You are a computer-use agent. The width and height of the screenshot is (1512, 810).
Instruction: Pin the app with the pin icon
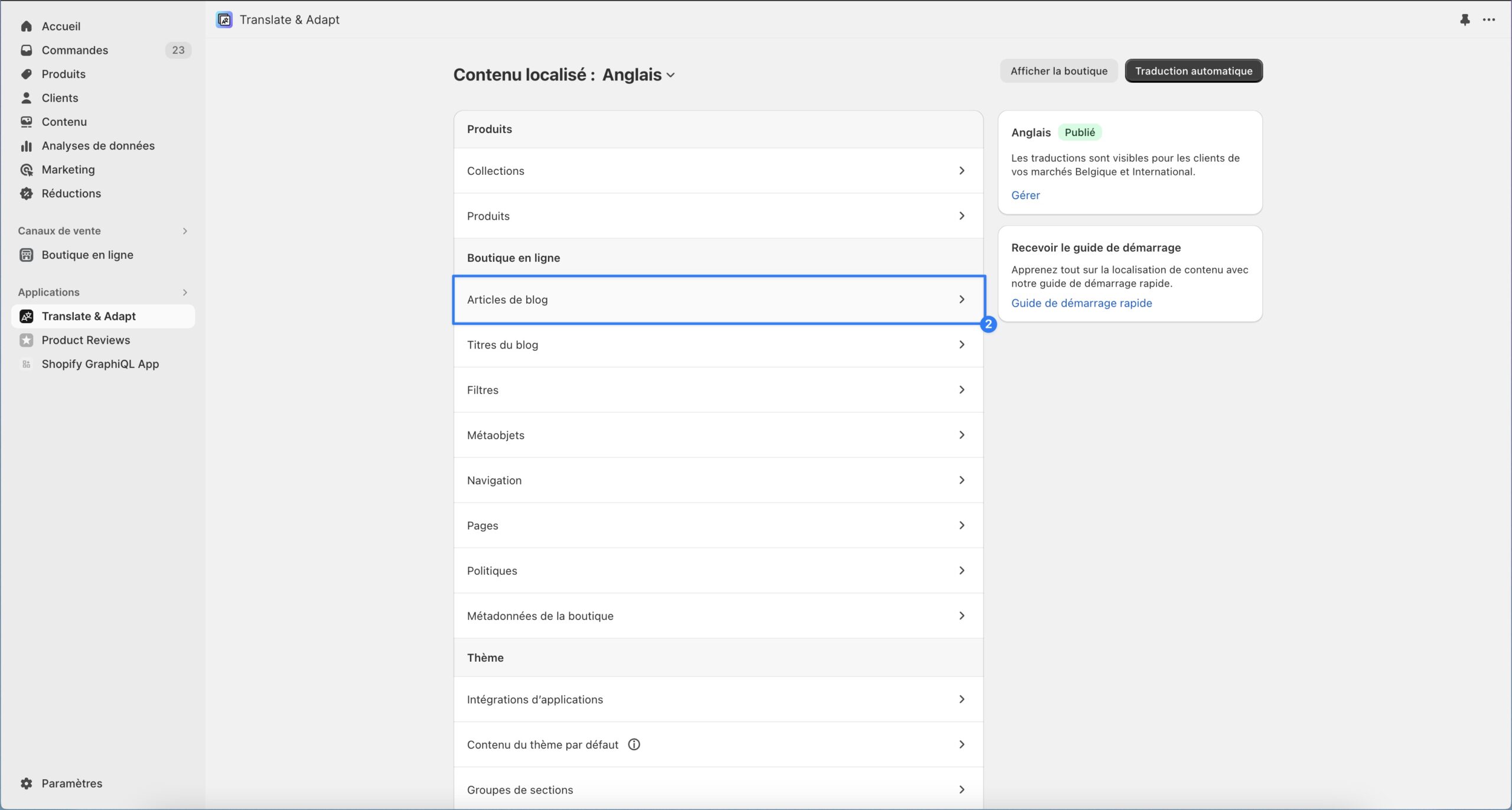coord(1465,19)
